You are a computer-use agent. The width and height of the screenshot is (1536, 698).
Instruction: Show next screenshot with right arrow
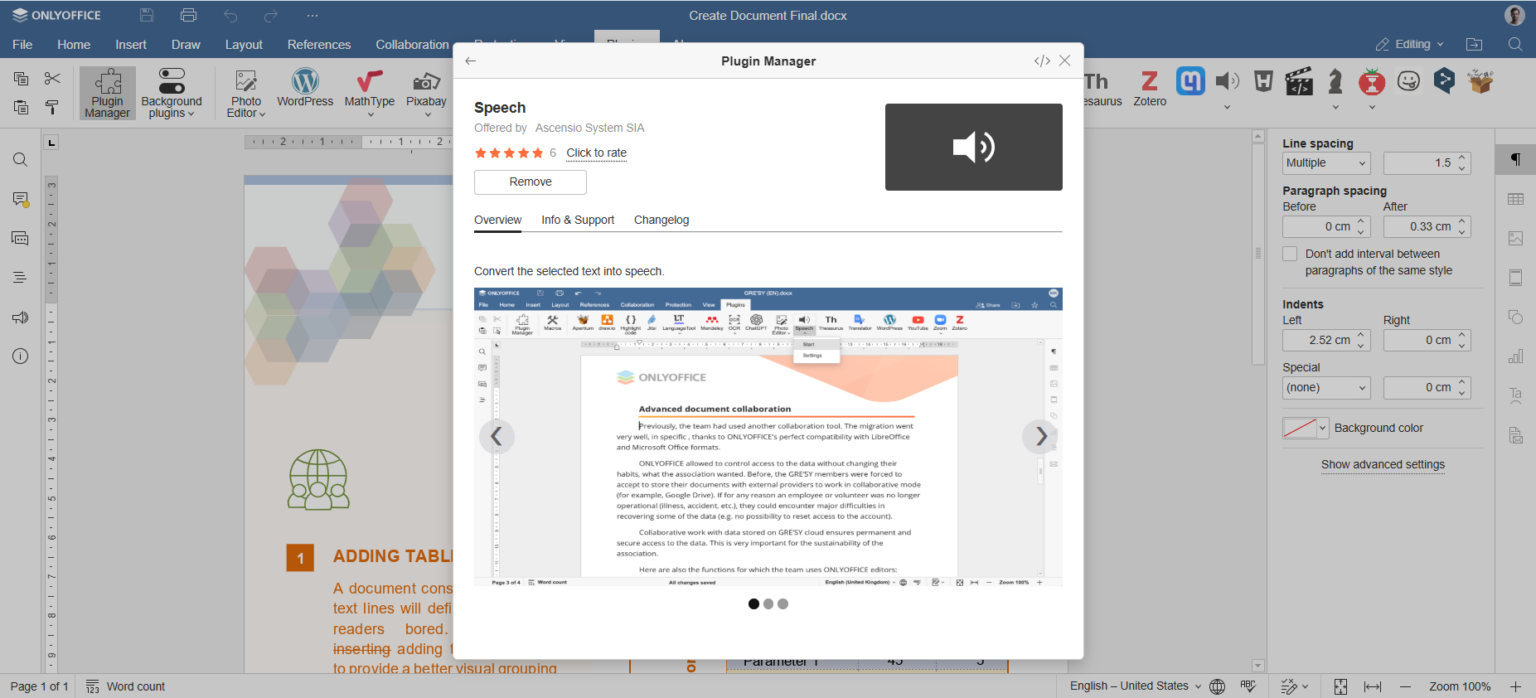click(1040, 436)
